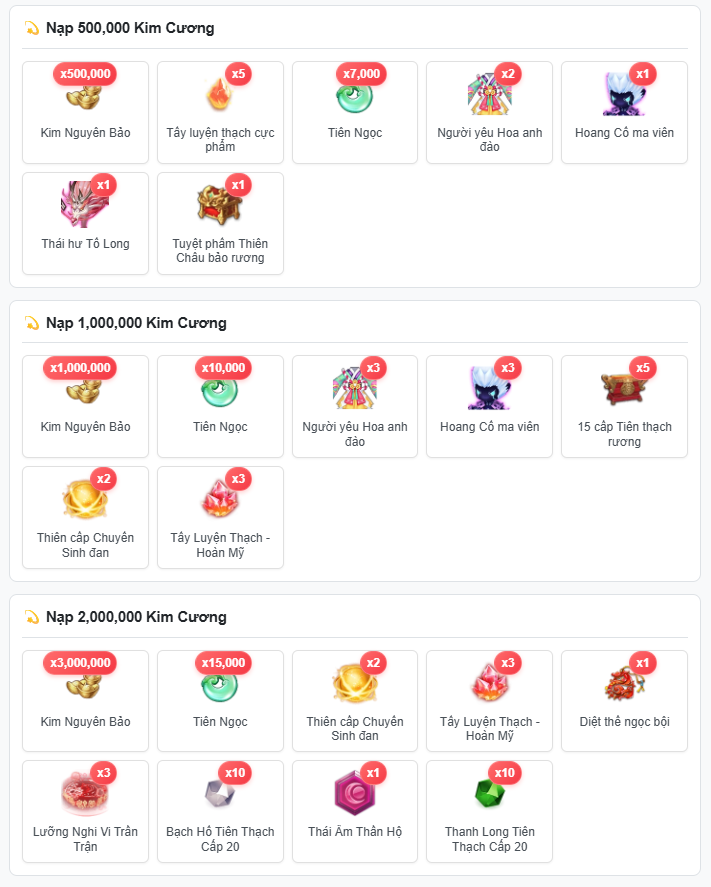The image size is (711, 887).
Task: Click the Nạp 500,000 Kim Cương heading
Action: [130, 28]
